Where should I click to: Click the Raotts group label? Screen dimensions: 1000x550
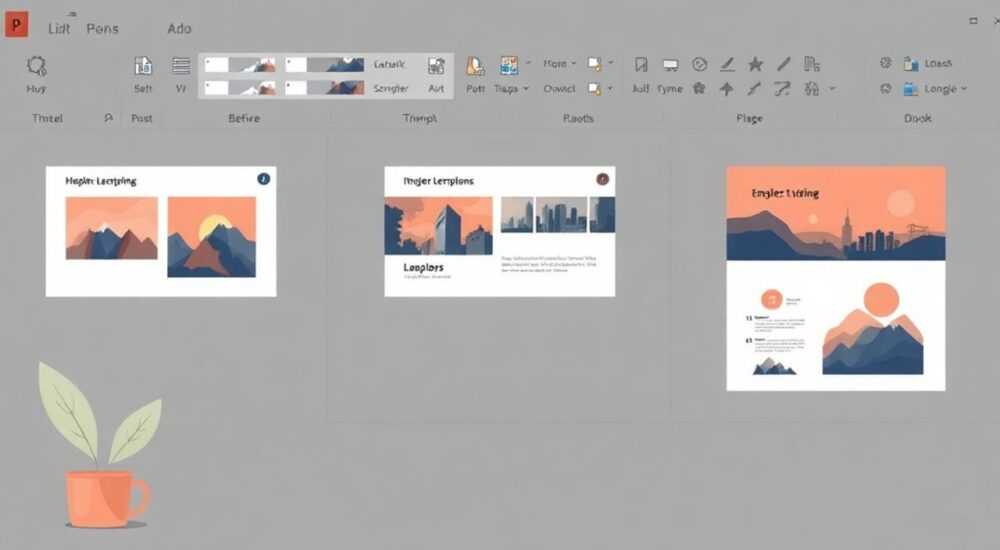pyautogui.click(x=578, y=118)
